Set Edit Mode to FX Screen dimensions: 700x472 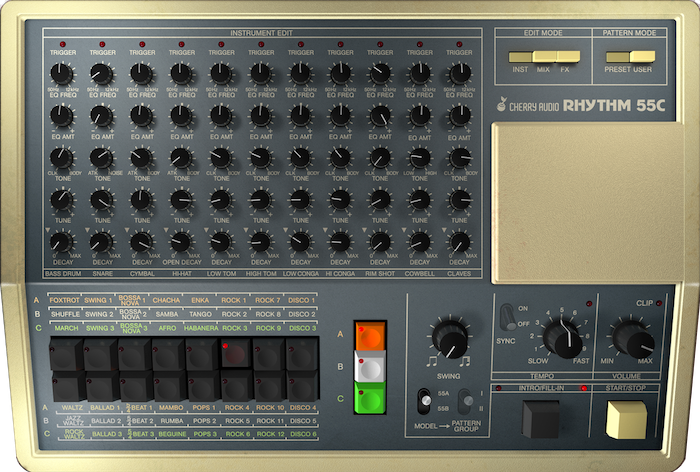[x=567, y=58]
